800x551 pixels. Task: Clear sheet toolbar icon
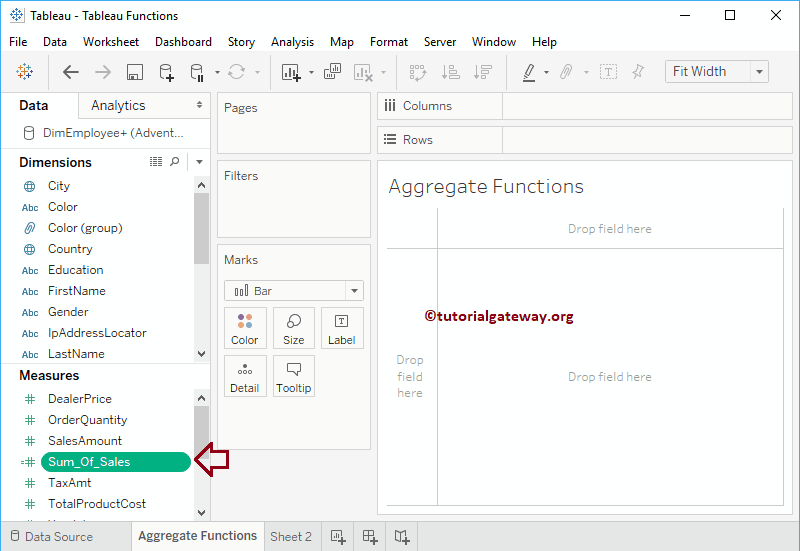point(363,72)
